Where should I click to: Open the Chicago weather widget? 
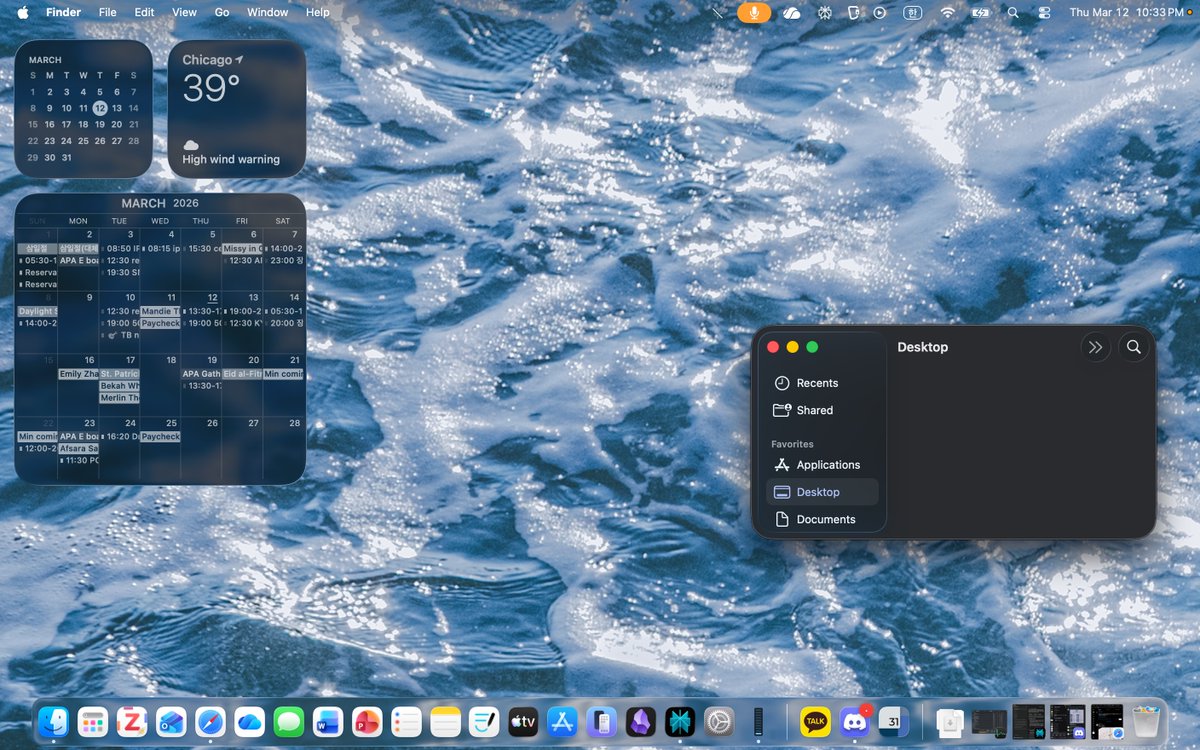(x=237, y=109)
